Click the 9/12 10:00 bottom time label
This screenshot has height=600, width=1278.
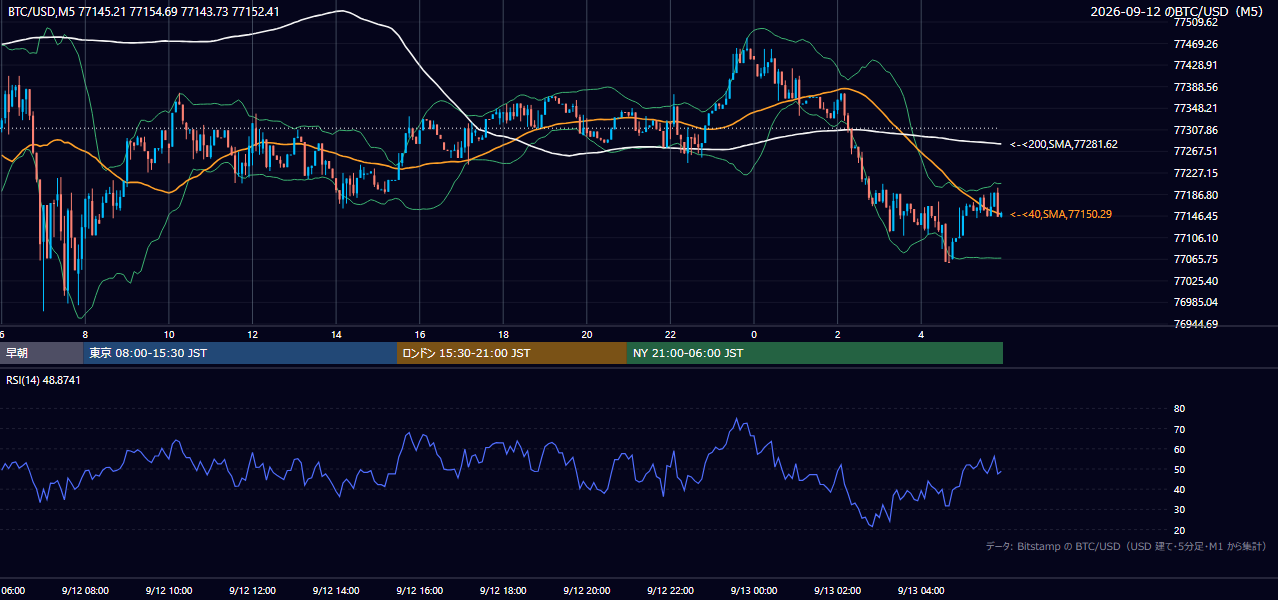[x=169, y=591]
